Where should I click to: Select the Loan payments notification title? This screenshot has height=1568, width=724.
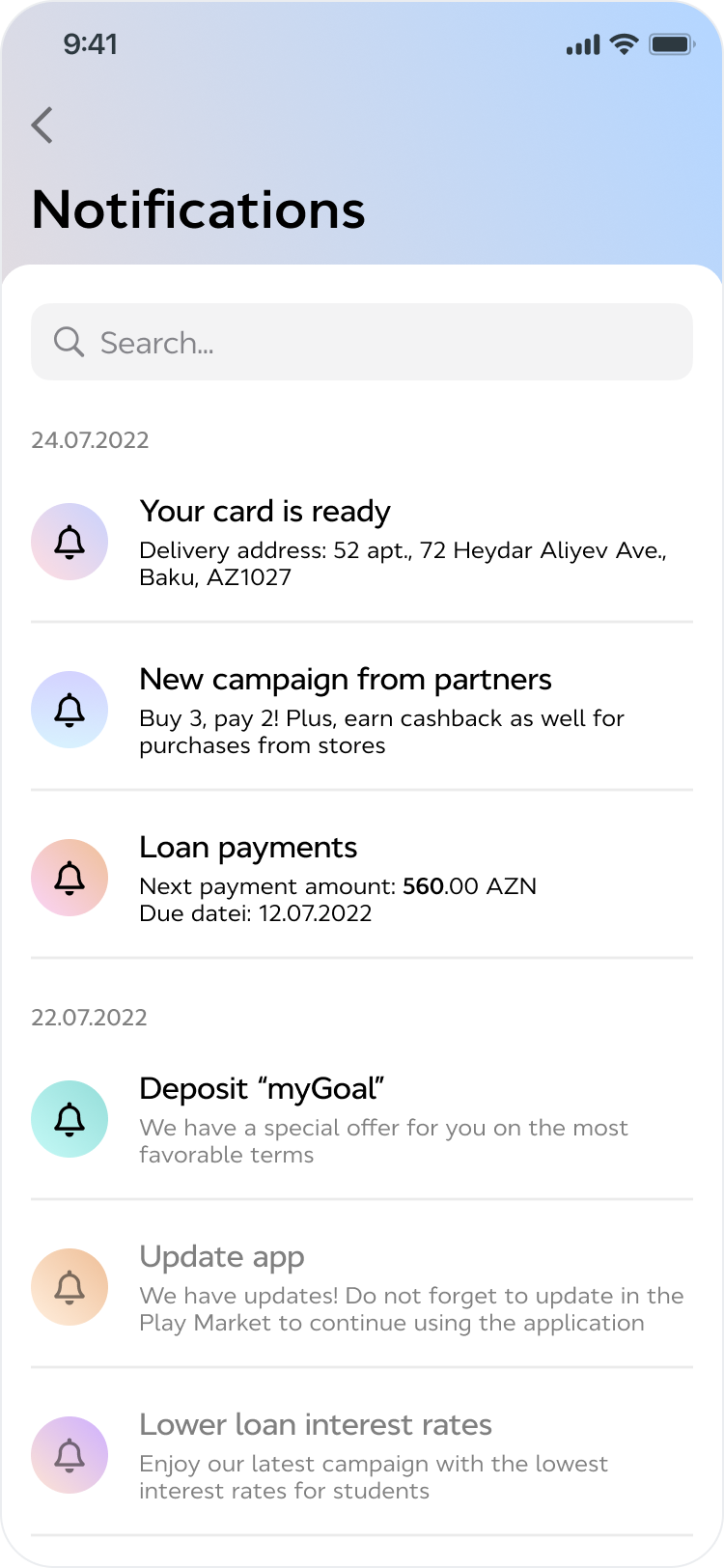248,847
